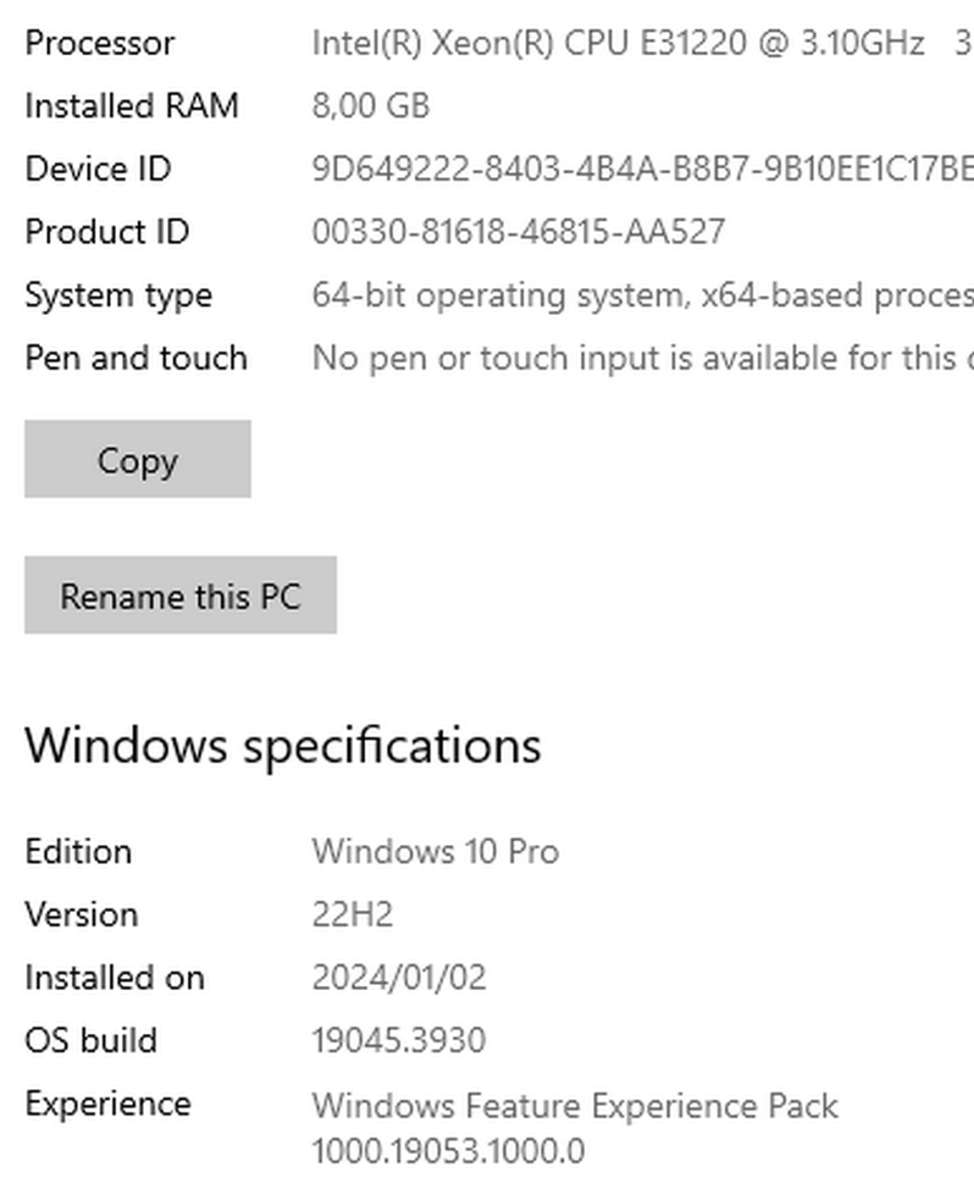
Task: Select the Edition value Windows 10 Pro
Action: (436, 851)
